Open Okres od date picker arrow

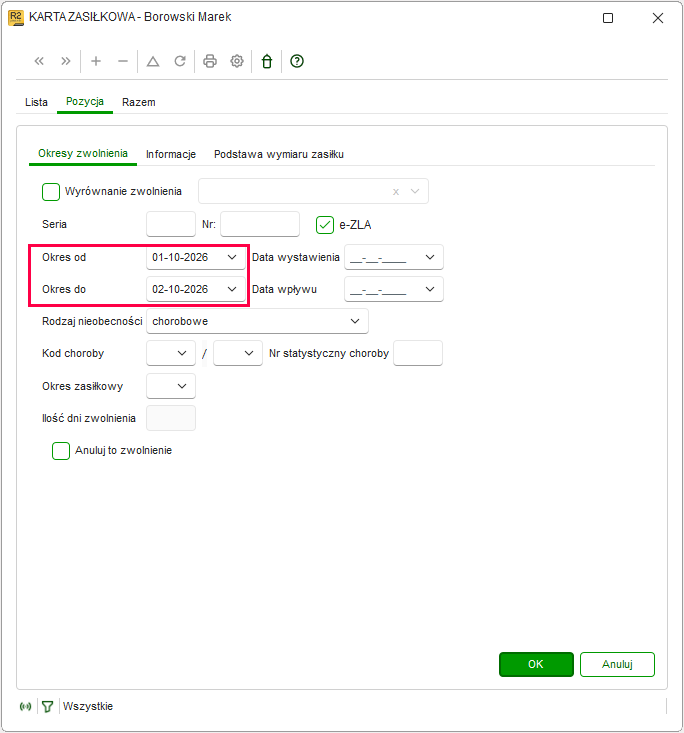click(x=232, y=257)
